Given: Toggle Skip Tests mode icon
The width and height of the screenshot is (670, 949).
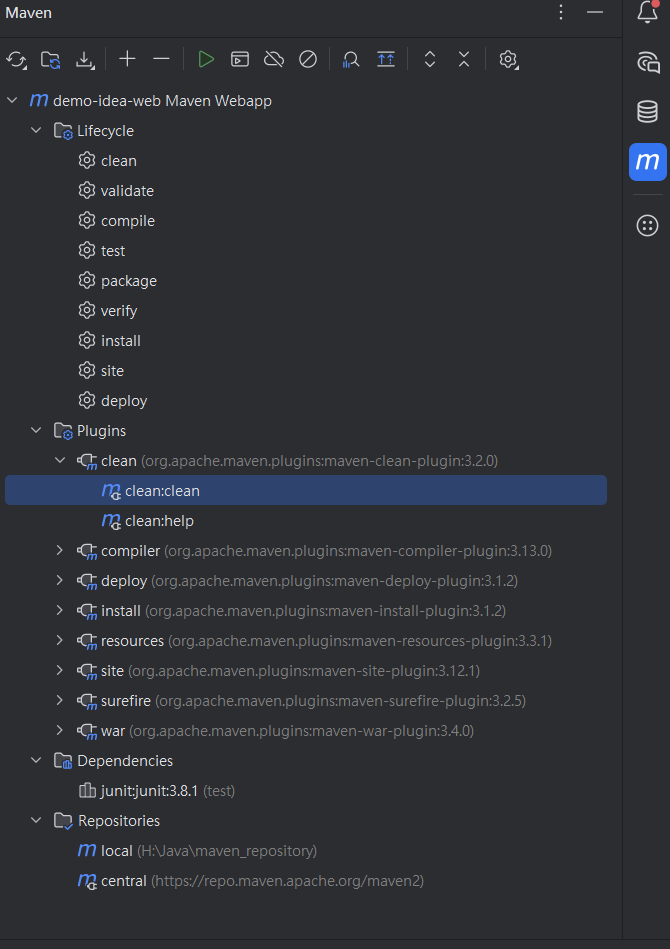Looking at the screenshot, I should tap(307, 59).
